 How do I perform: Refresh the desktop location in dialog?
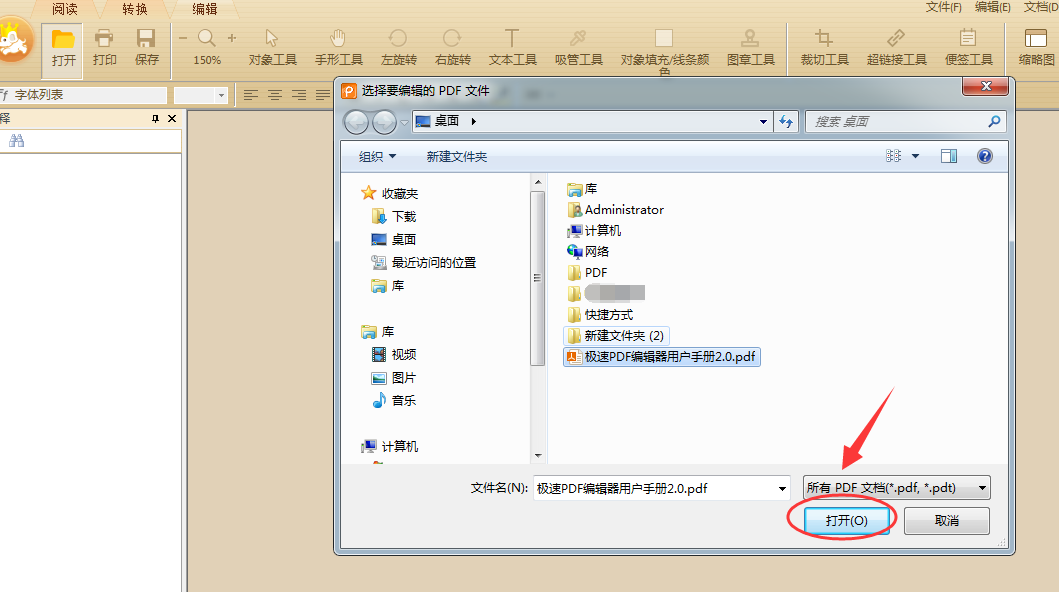(x=786, y=122)
